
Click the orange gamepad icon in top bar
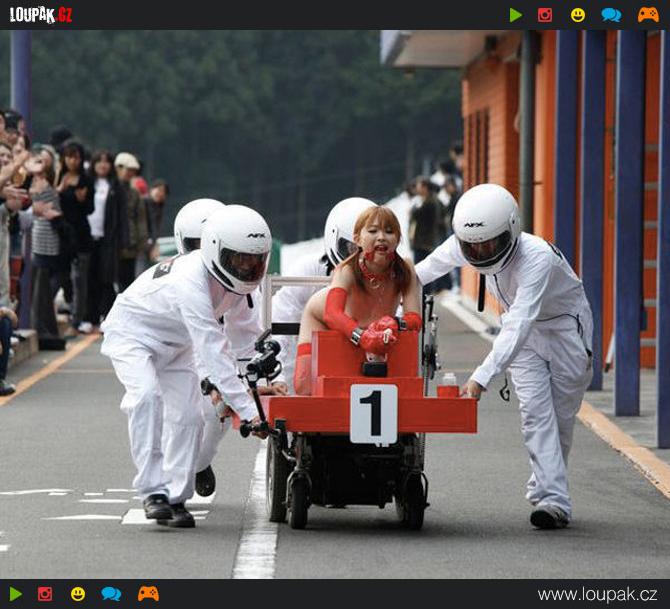click(x=648, y=15)
